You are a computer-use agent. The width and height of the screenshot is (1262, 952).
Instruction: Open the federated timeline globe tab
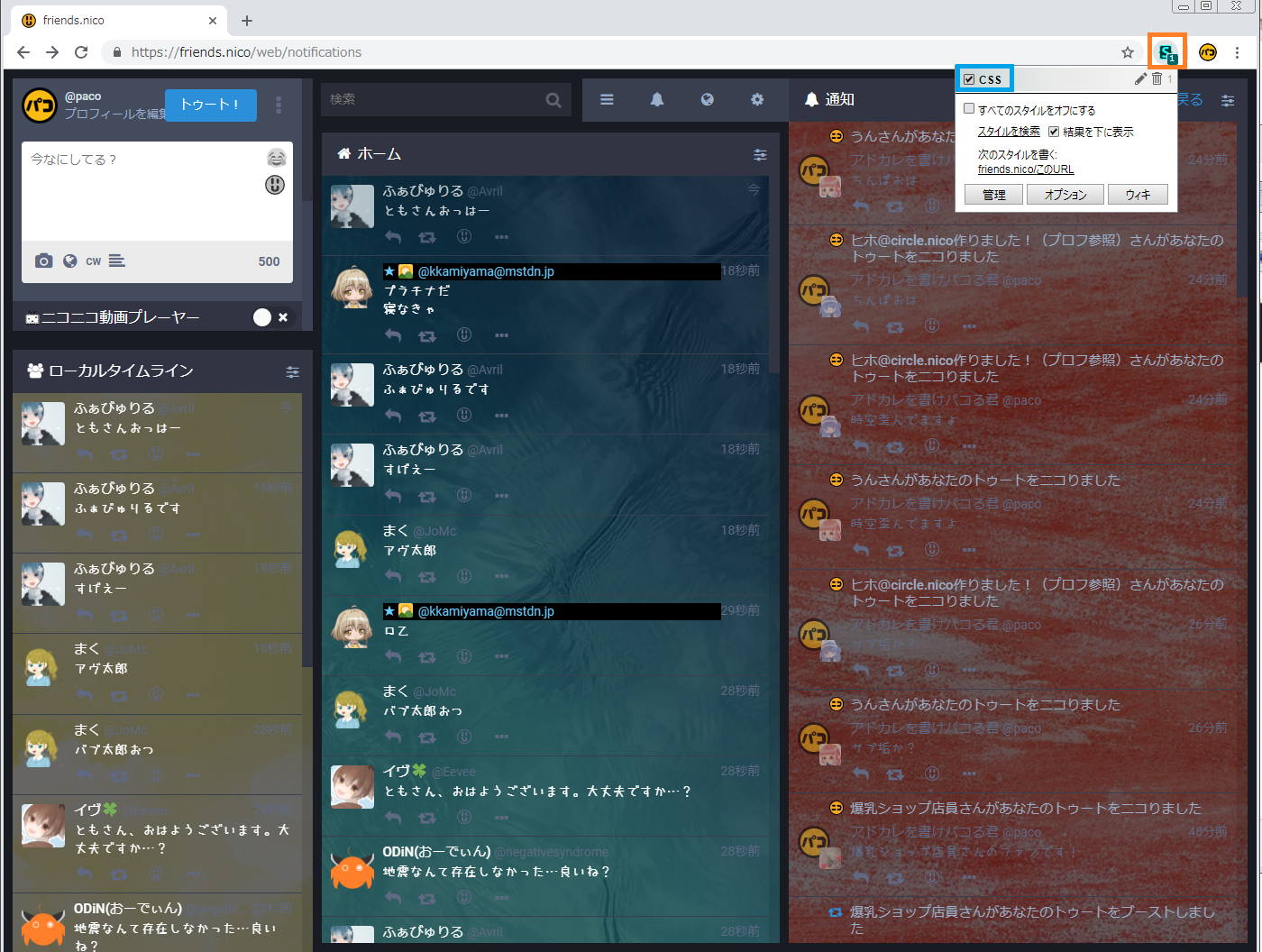pos(708,99)
